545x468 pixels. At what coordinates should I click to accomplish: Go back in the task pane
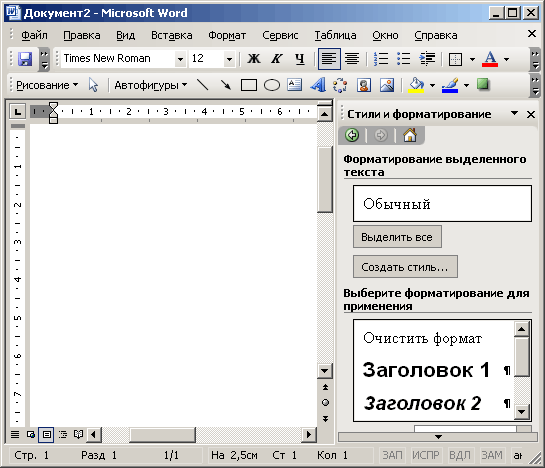point(352,135)
